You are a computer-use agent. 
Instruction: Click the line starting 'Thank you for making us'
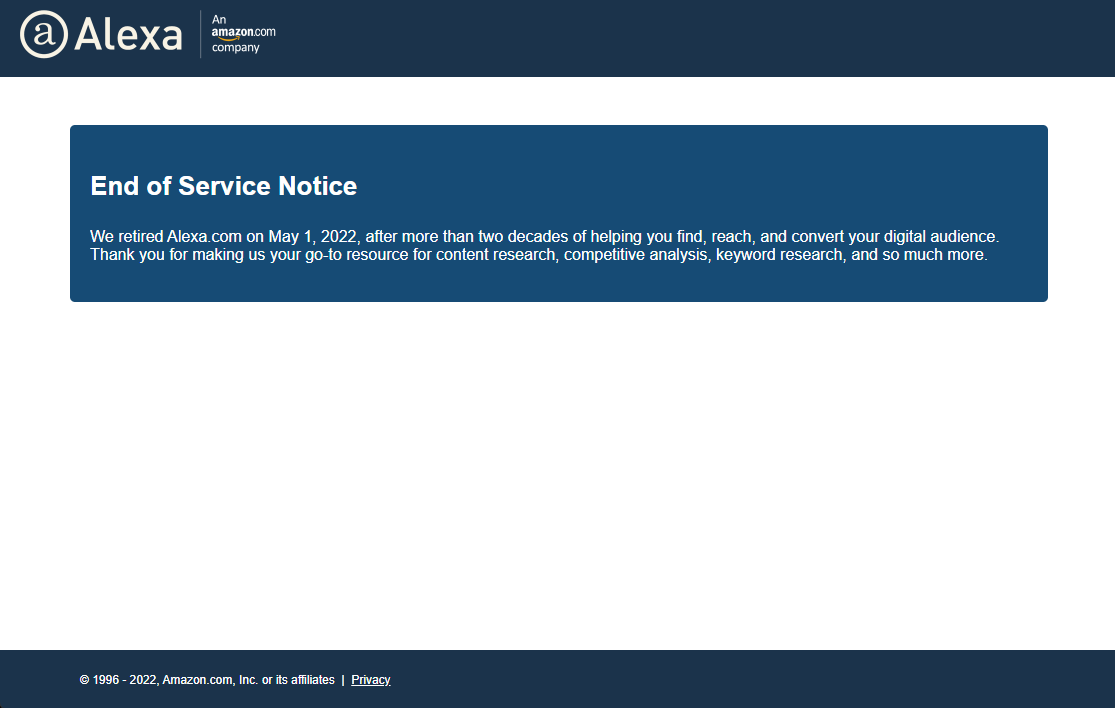pos(539,254)
